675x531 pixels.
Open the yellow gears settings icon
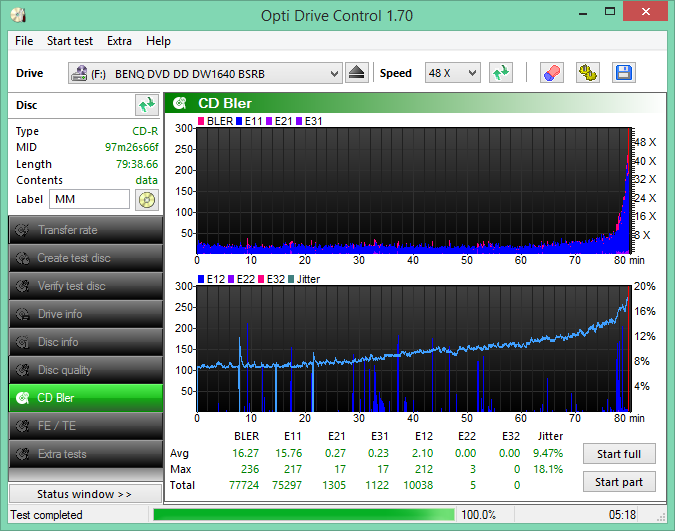[588, 73]
